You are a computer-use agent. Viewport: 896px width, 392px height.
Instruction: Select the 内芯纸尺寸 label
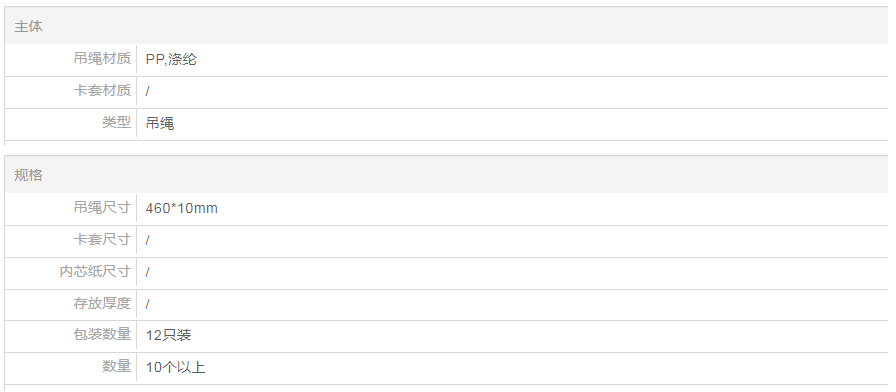click(95, 271)
